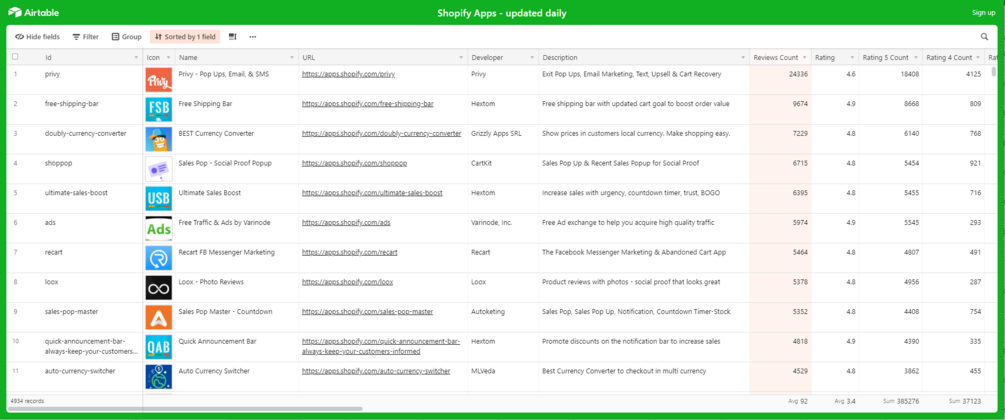Open the three-dot more options menu
The image size is (1005, 420).
[253, 37]
